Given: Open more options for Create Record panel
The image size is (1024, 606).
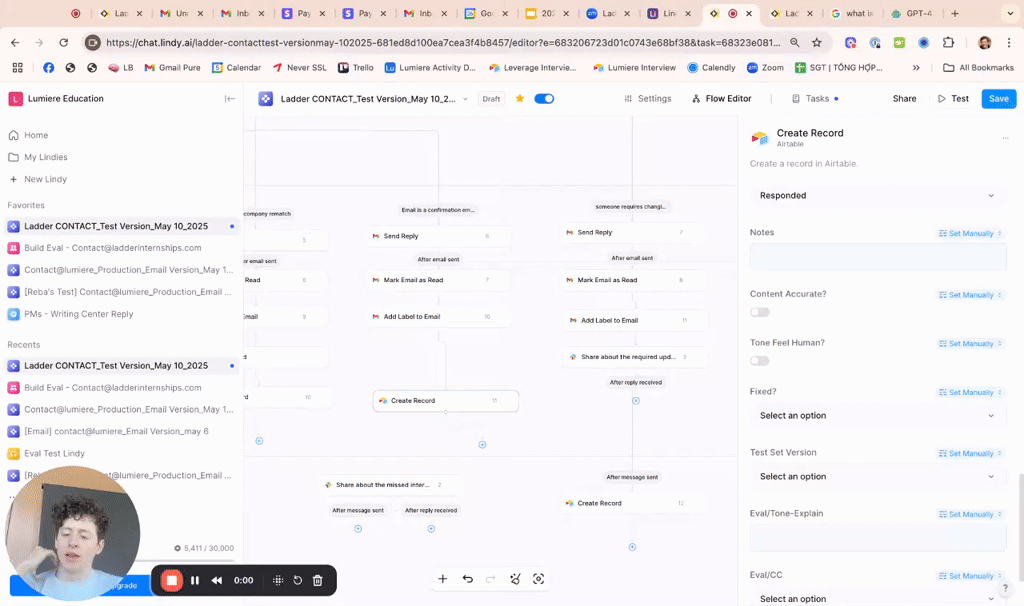Looking at the screenshot, I should tap(1005, 138).
